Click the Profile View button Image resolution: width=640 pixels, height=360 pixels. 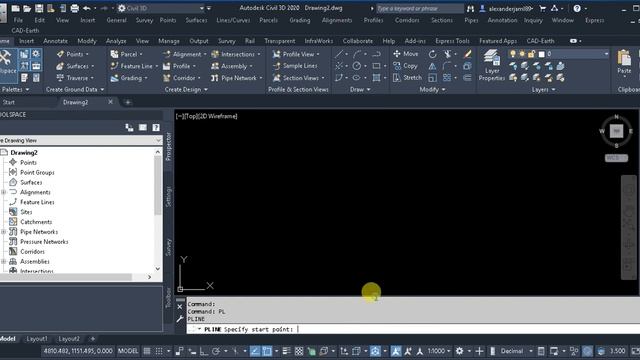point(296,54)
